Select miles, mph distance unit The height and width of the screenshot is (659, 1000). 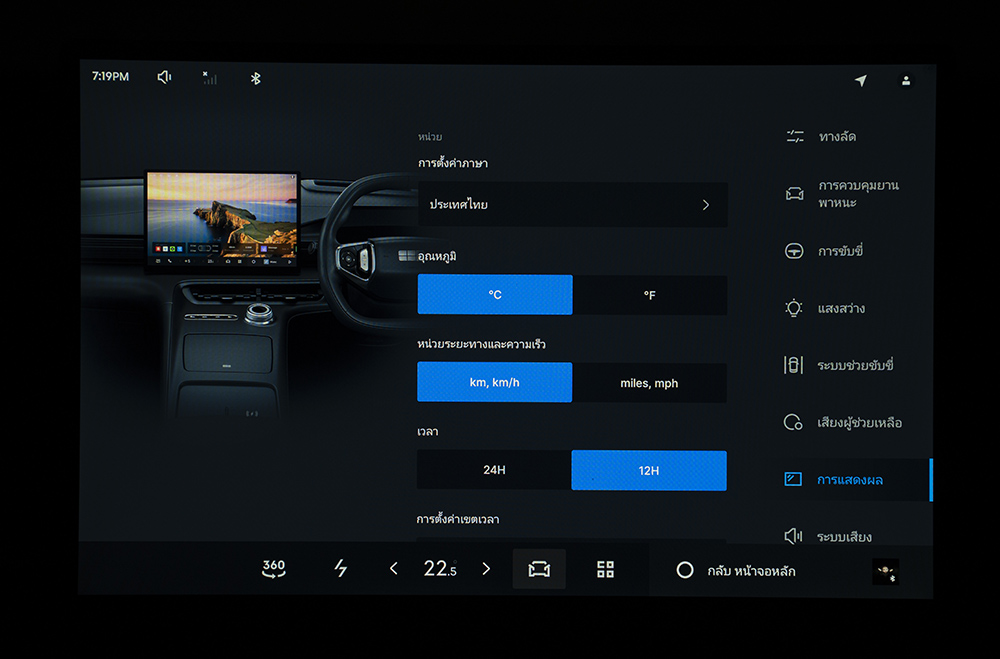[x=649, y=383]
